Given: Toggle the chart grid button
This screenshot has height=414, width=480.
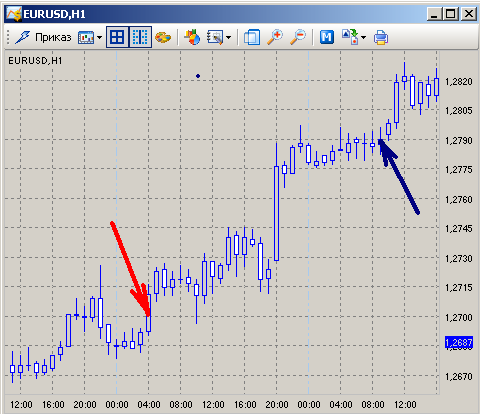Looking at the screenshot, I should (x=117, y=37).
